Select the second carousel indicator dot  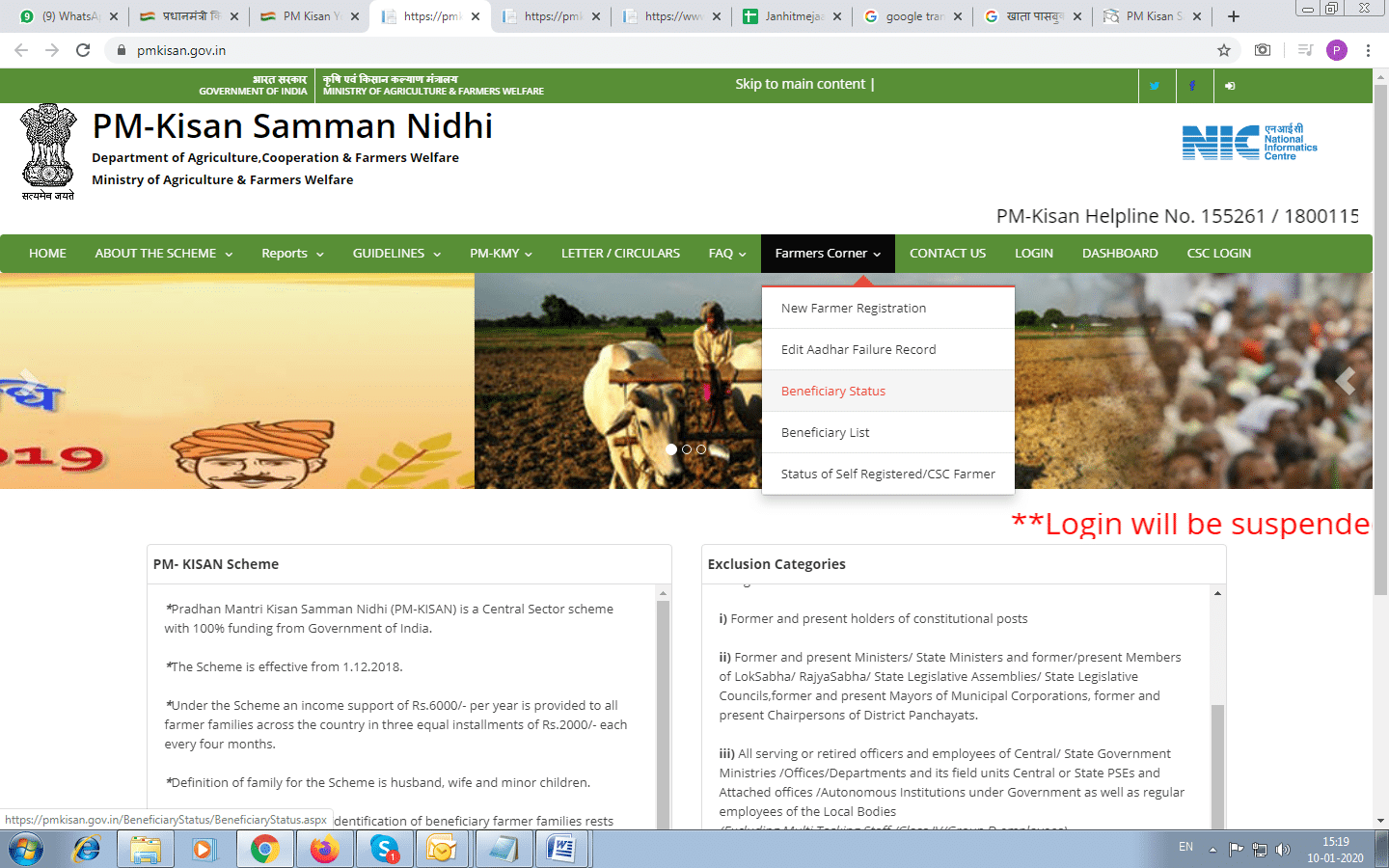(687, 449)
